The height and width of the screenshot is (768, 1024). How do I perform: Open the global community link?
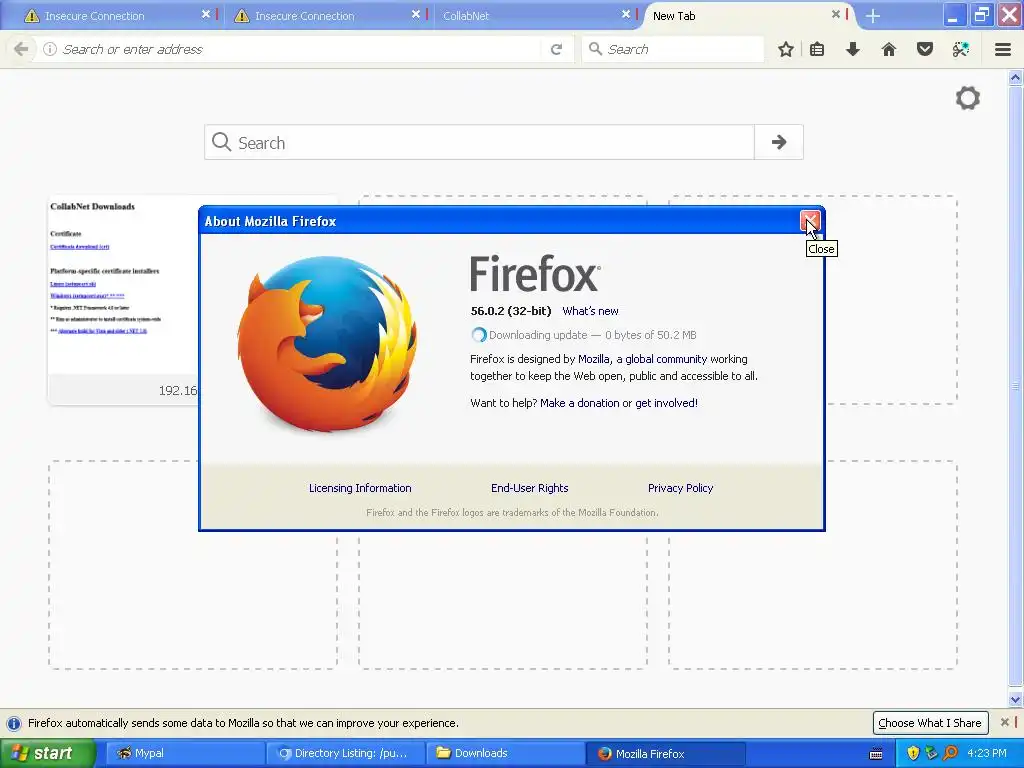666,359
